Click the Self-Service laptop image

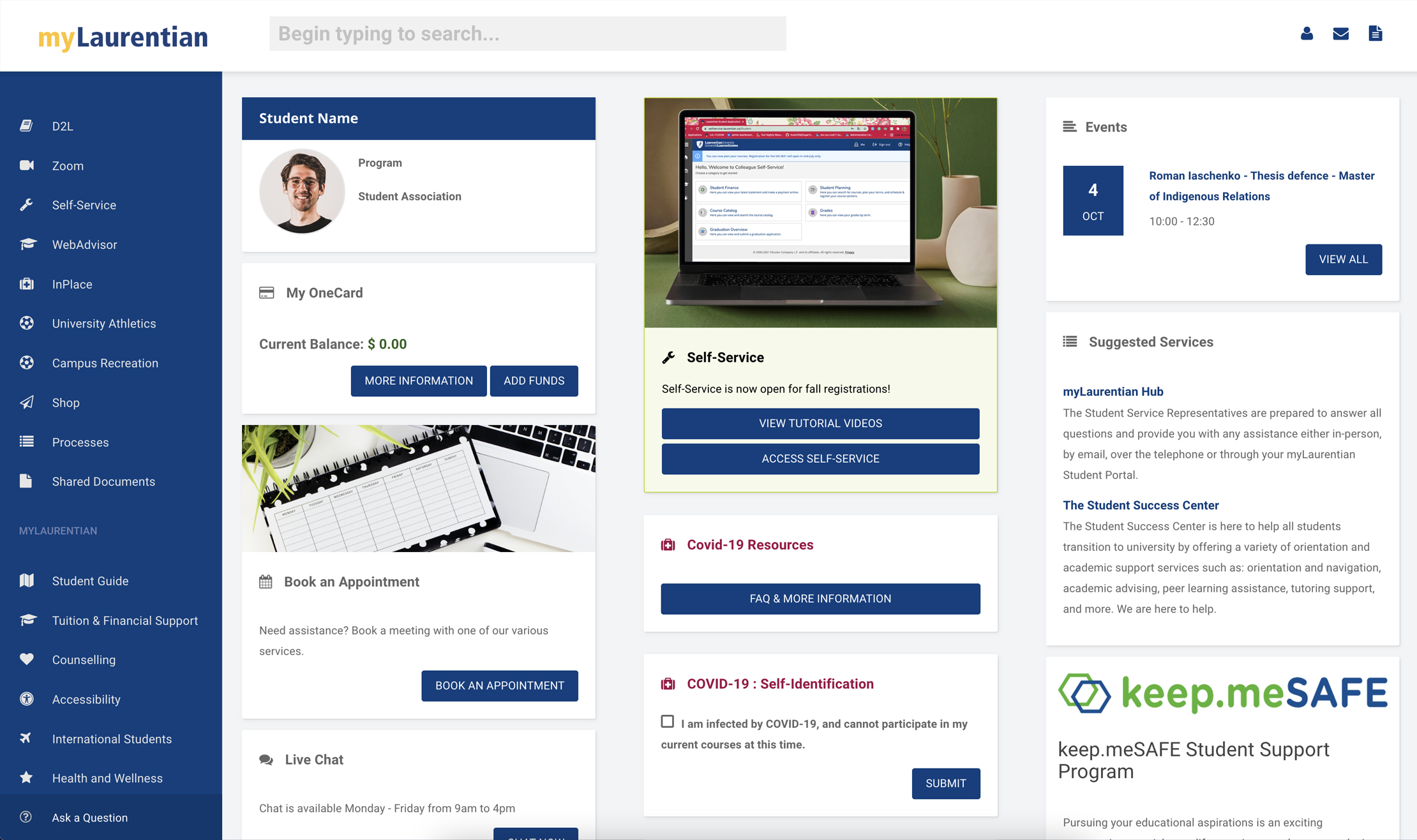tap(820, 213)
